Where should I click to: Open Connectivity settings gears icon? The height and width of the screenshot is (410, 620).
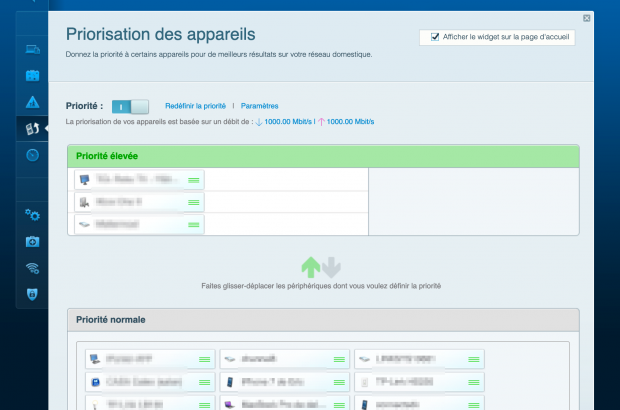pyautogui.click(x=32, y=215)
